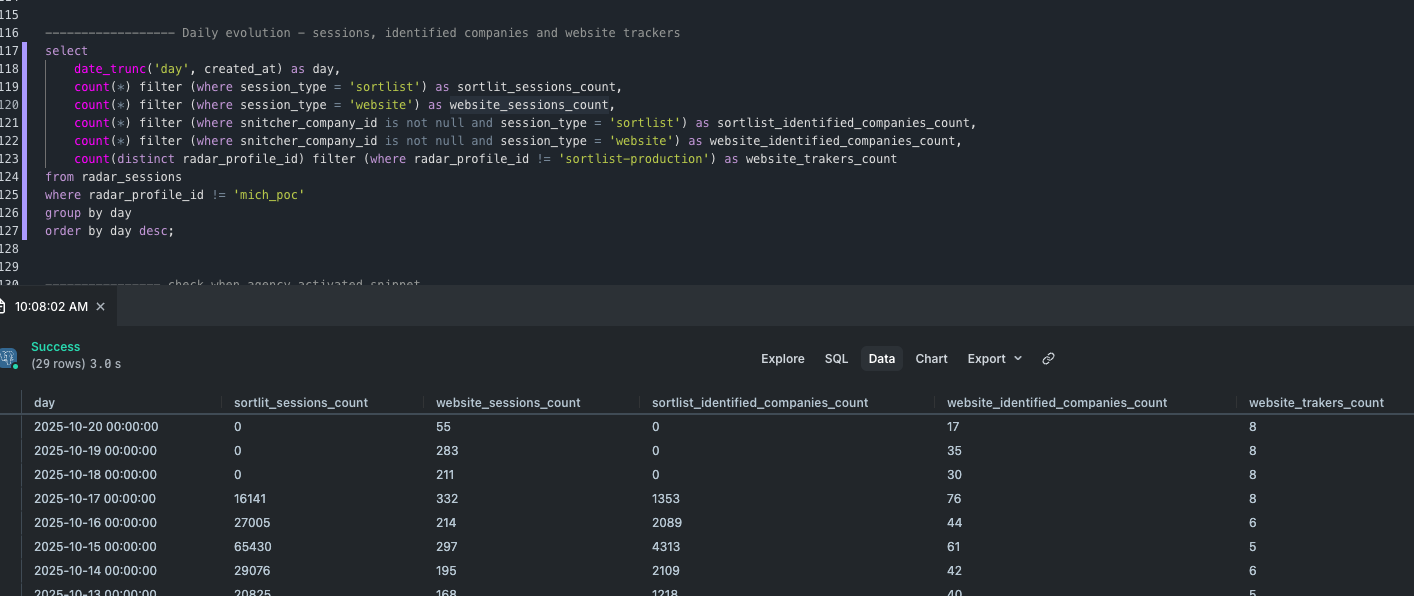Image resolution: width=1414 pixels, height=596 pixels.
Task: Click the website sessions cell 283
Action: tap(447, 451)
